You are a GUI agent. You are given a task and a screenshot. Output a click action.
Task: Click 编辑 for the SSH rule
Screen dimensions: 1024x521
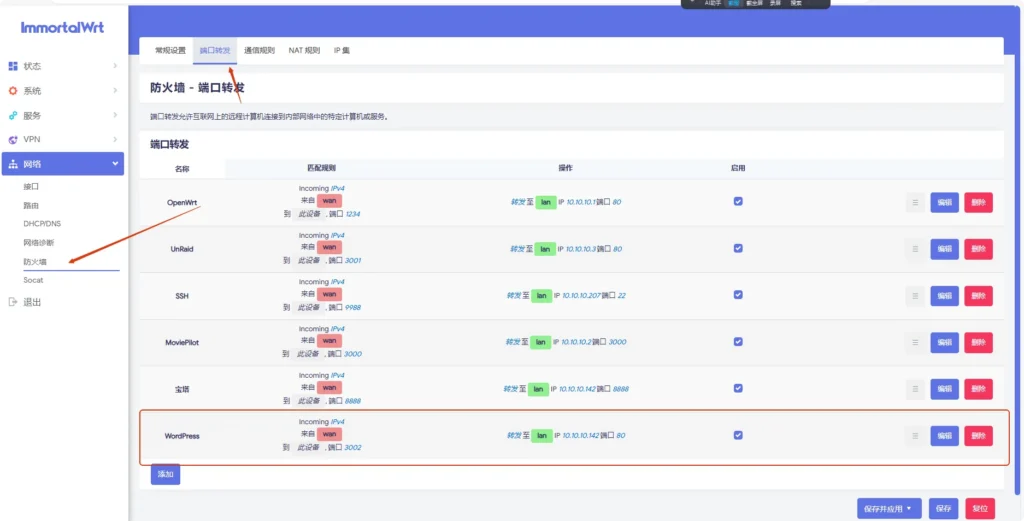[944, 296]
